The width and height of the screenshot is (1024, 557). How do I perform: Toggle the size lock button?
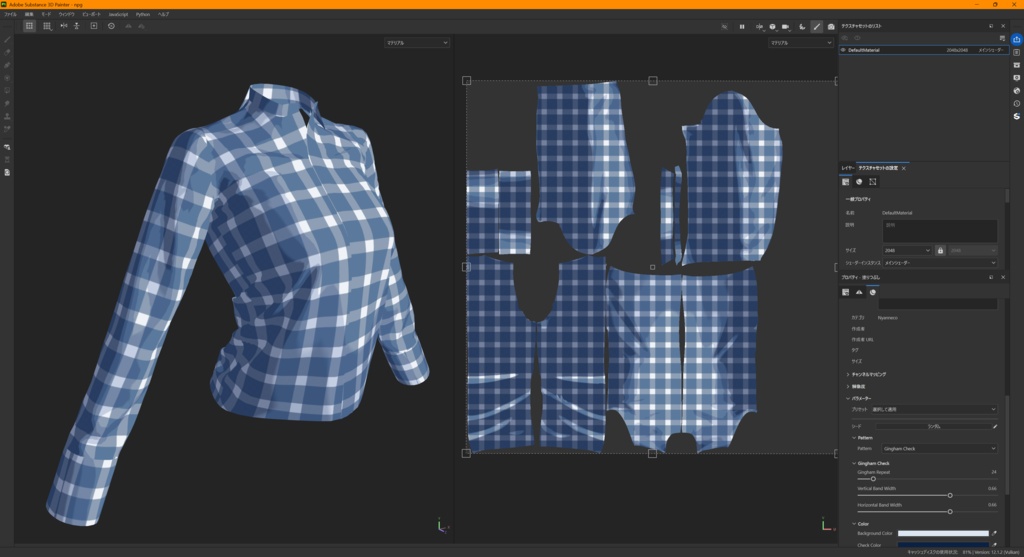pos(940,250)
